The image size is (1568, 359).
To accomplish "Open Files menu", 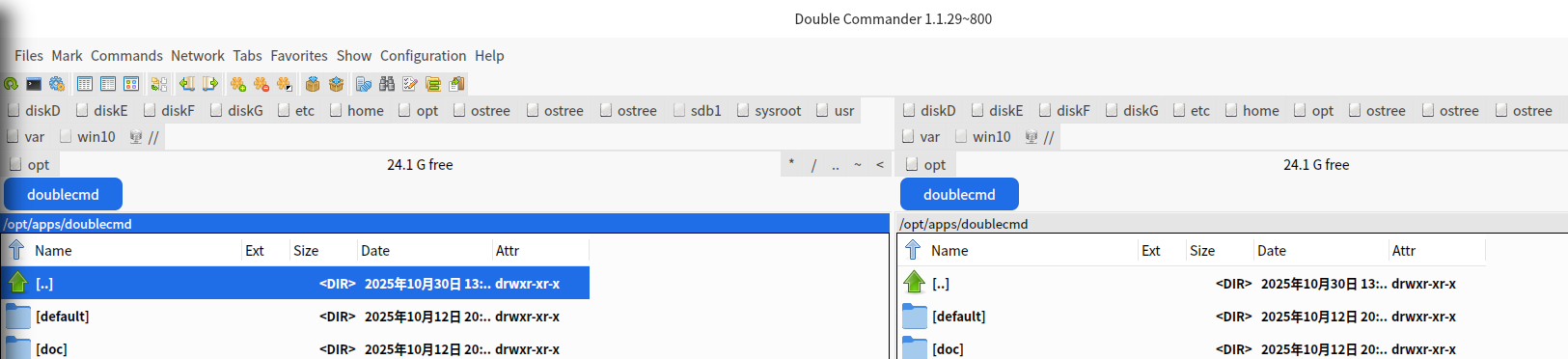I will point(29,56).
